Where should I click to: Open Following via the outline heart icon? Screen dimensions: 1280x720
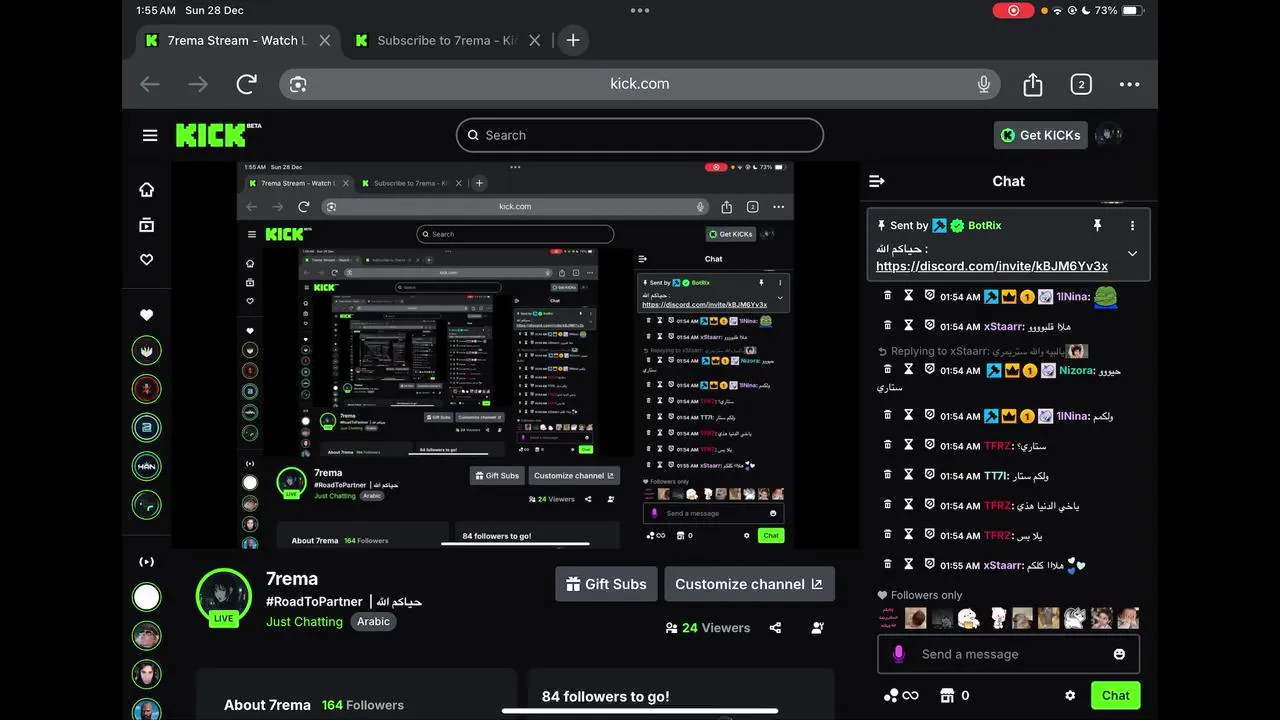tap(146, 259)
